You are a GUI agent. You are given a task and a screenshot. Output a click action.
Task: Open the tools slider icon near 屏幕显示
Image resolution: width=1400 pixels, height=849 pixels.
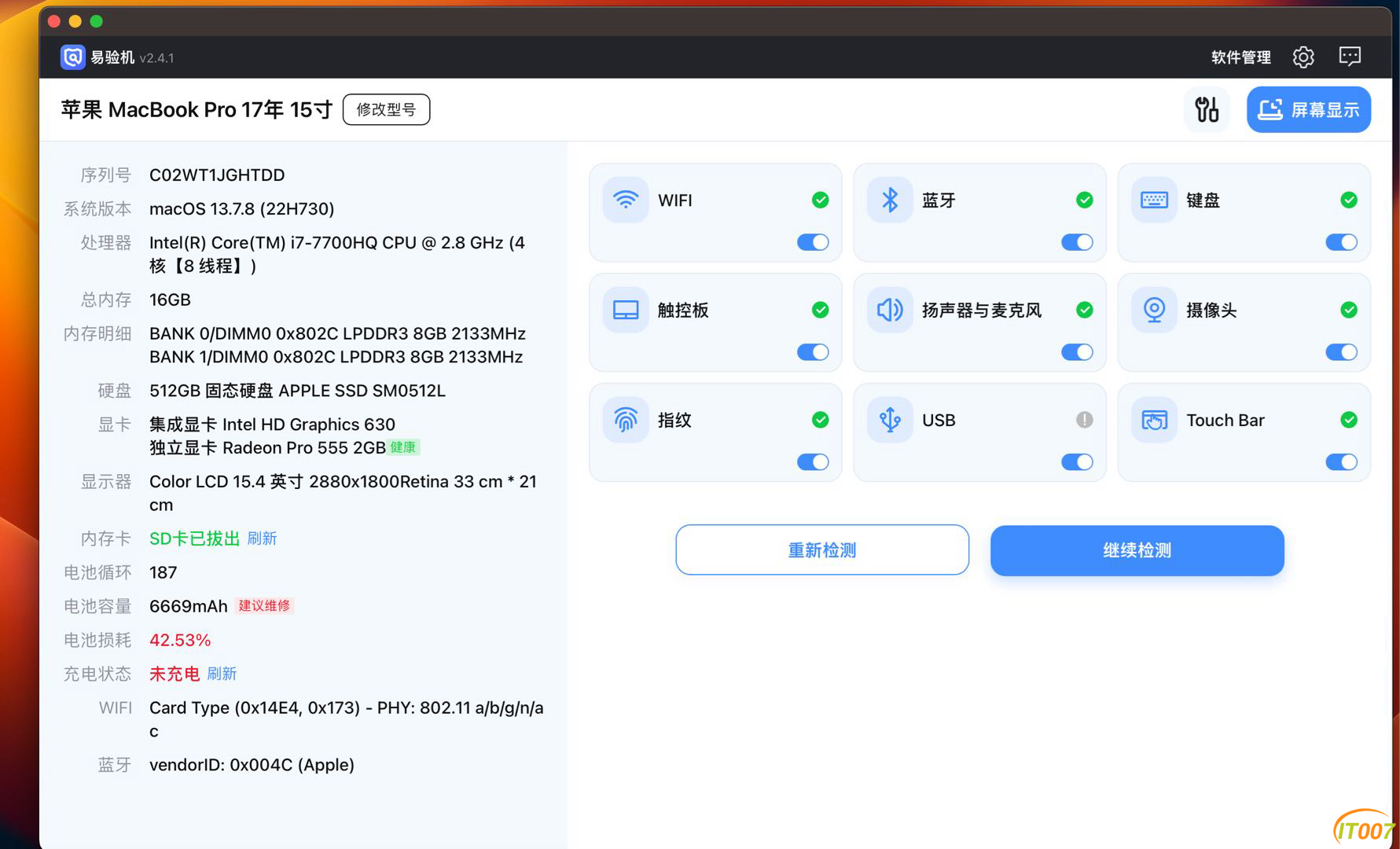tap(1207, 109)
